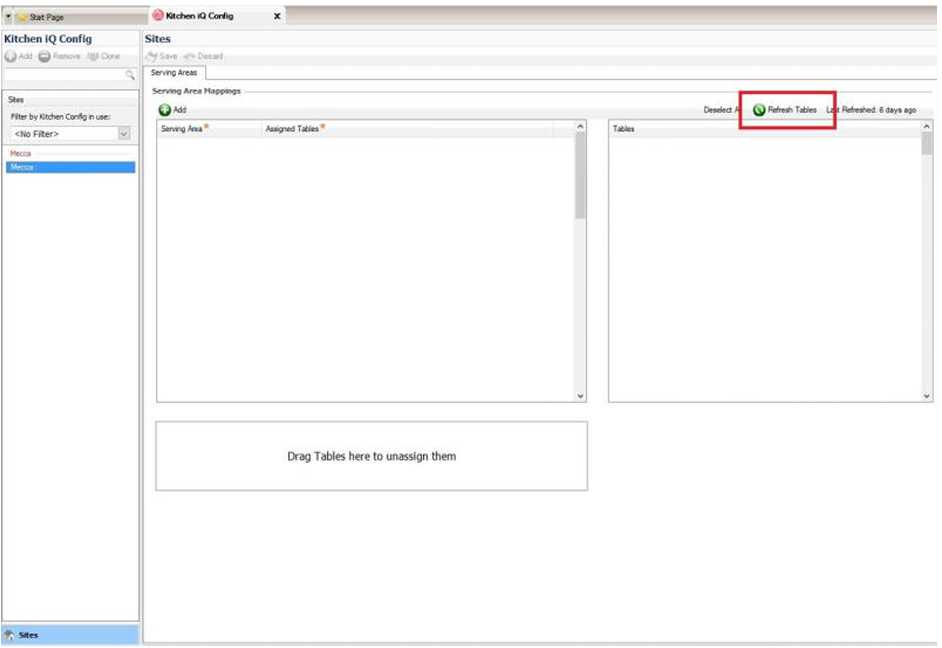Viewport: 942px width, 648px height.
Task: Close the Kitchen iQ Config tab
Action: [x=277, y=16]
